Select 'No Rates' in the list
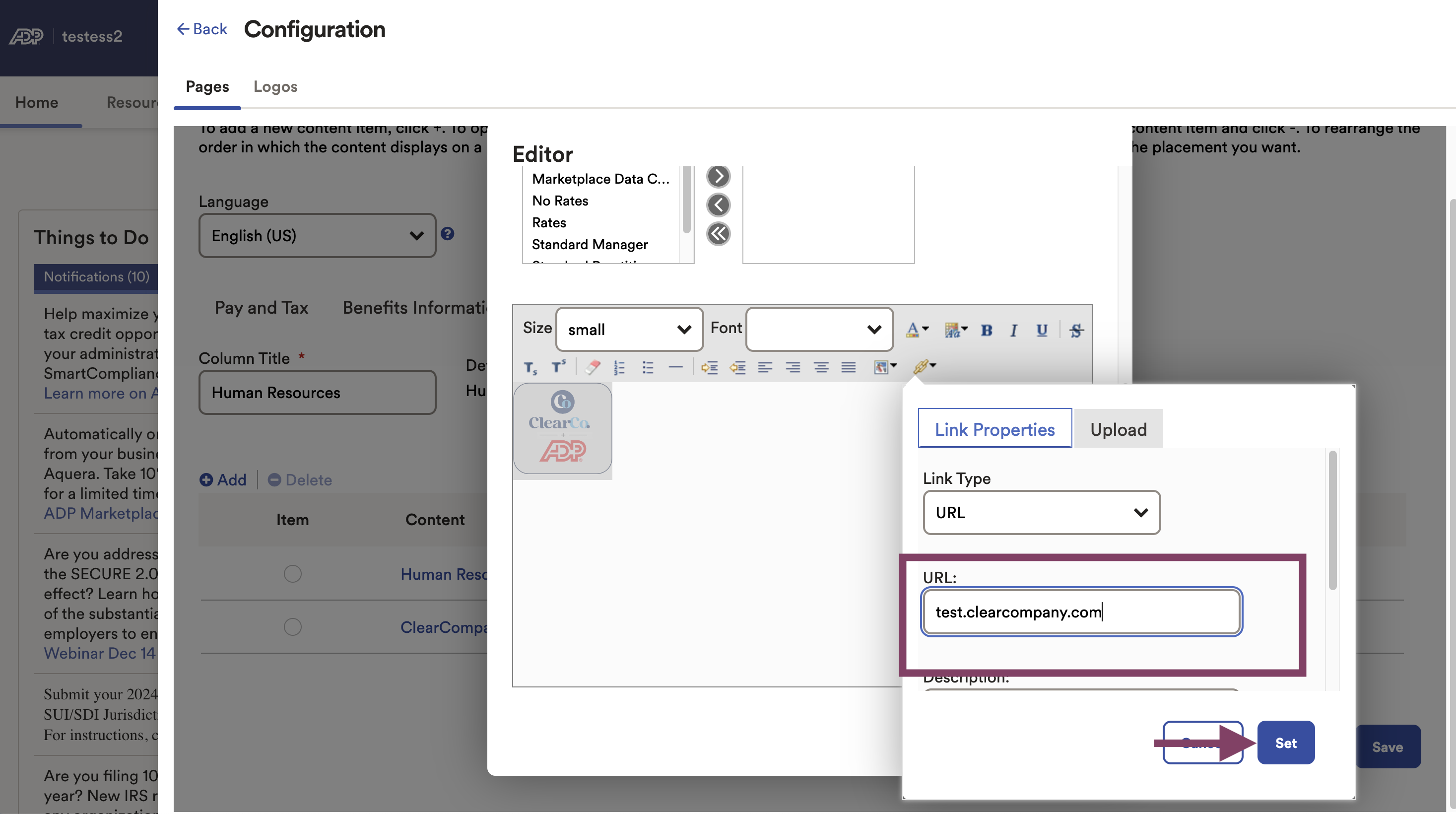The width and height of the screenshot is (1456, 814). [x=560, y=201]
